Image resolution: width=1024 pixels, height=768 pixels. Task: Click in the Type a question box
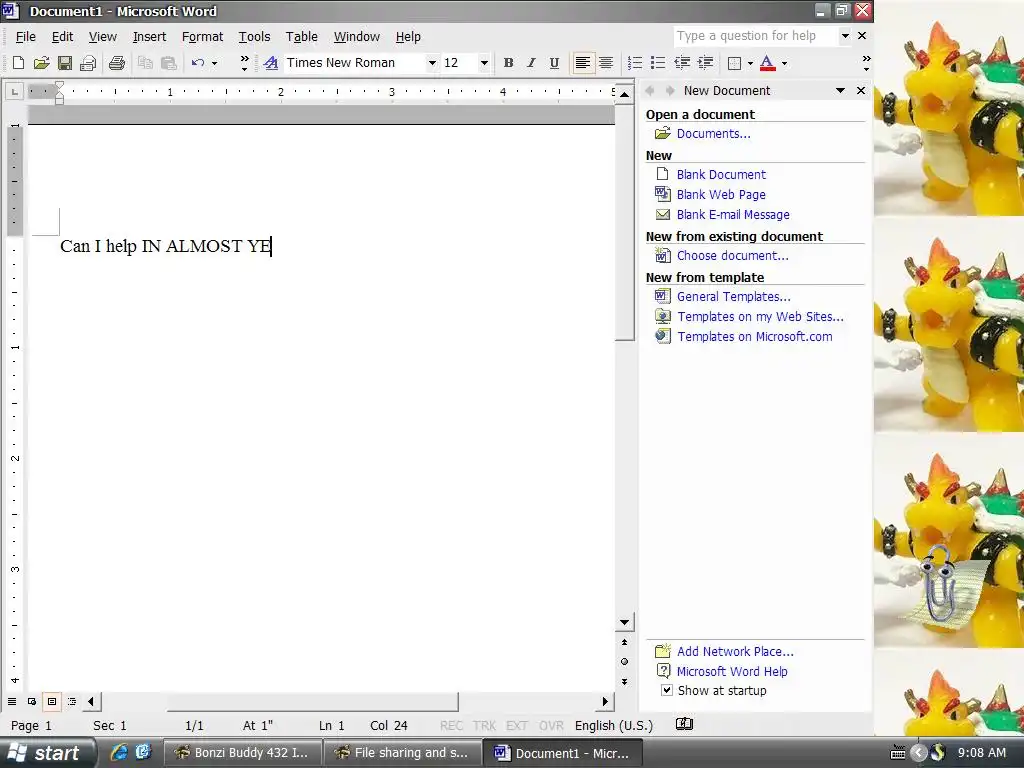point(756,36)
